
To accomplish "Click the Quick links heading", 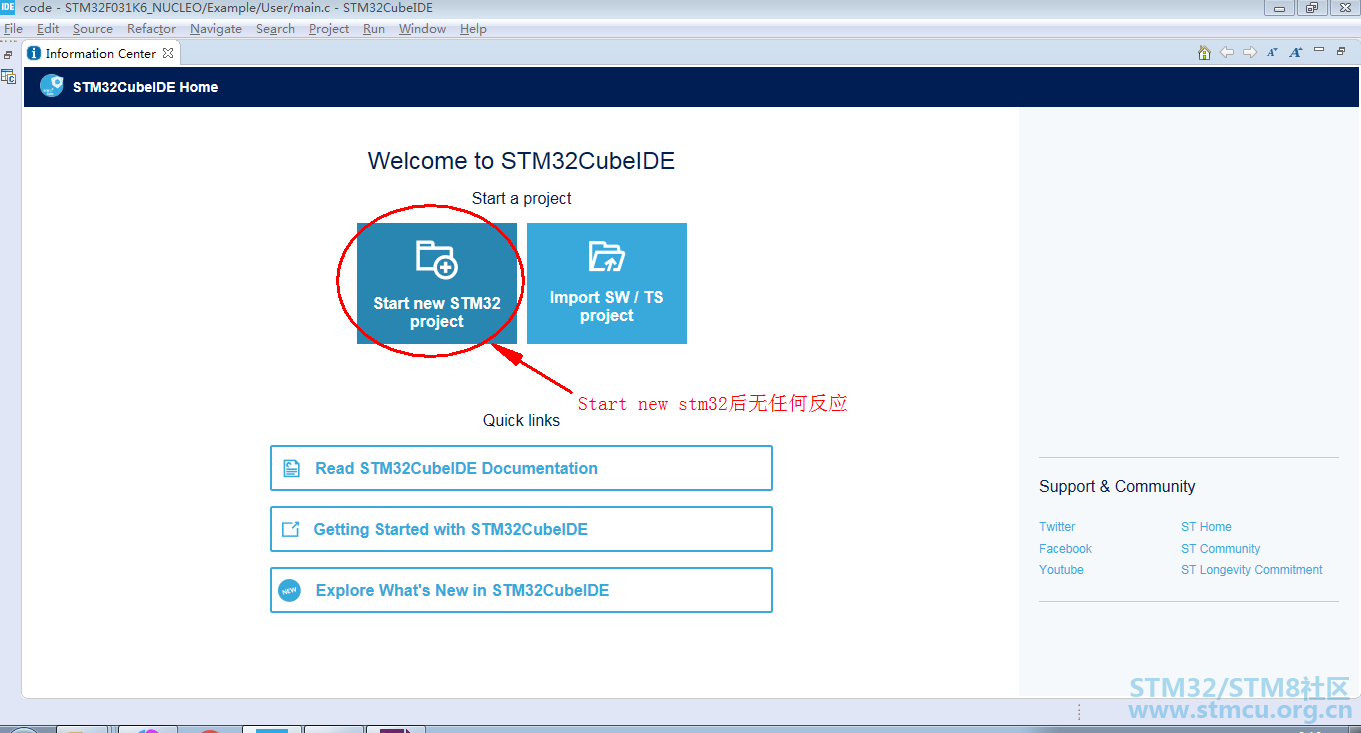I will pos(521,421).
